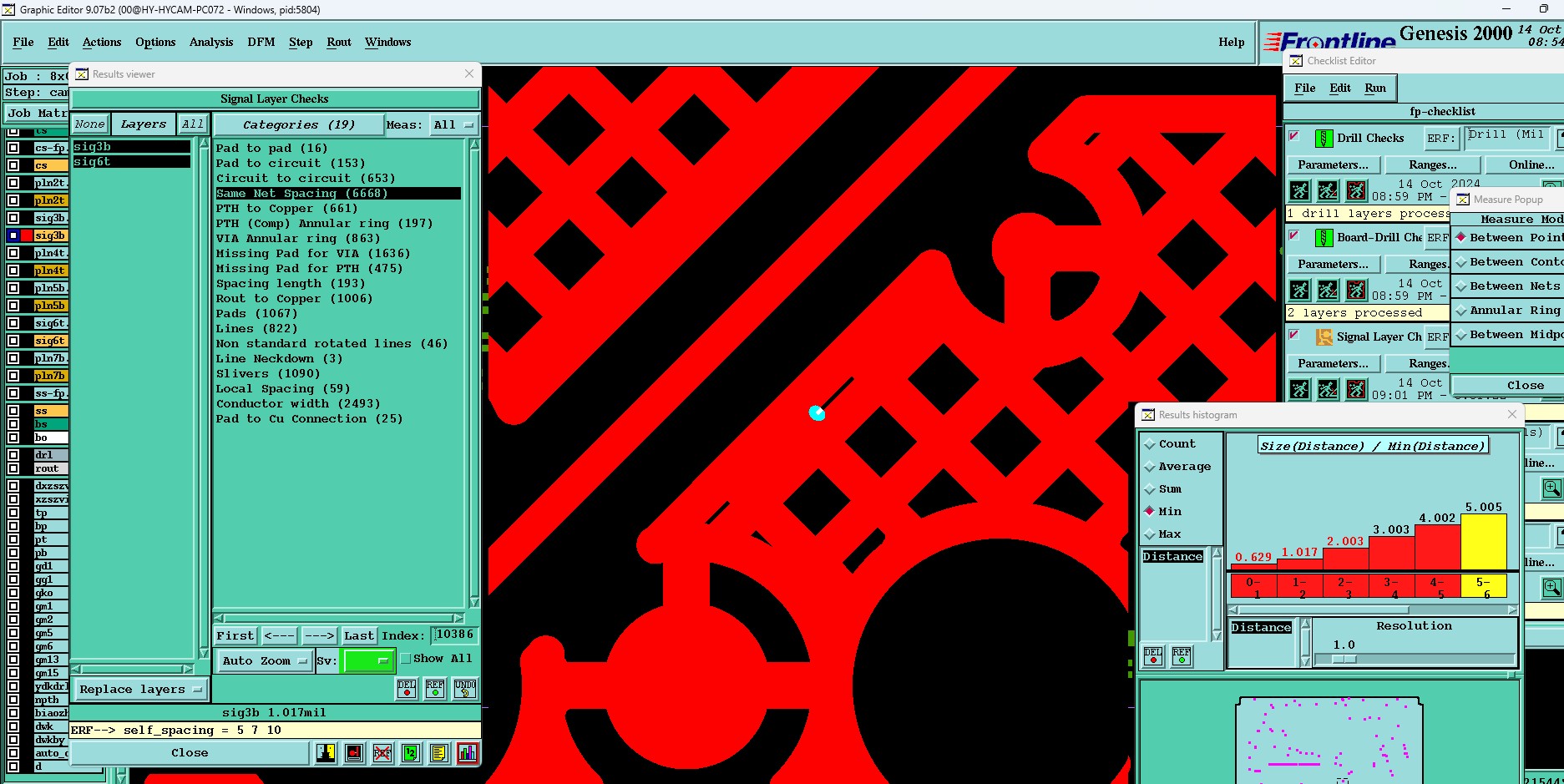Click Drill Checks Parameters... button

pyautogui.click(x=1333, y=165)
